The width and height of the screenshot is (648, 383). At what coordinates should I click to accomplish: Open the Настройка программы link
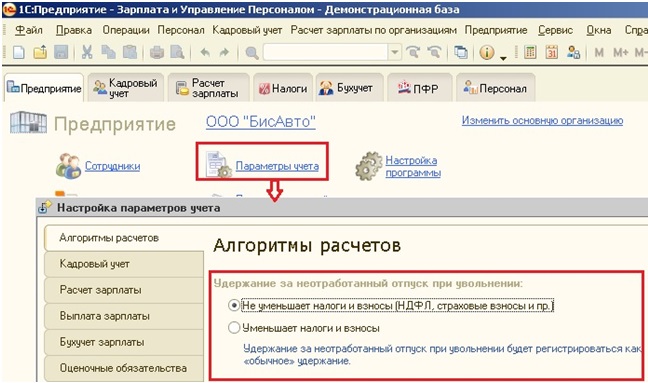pos(413,166)
